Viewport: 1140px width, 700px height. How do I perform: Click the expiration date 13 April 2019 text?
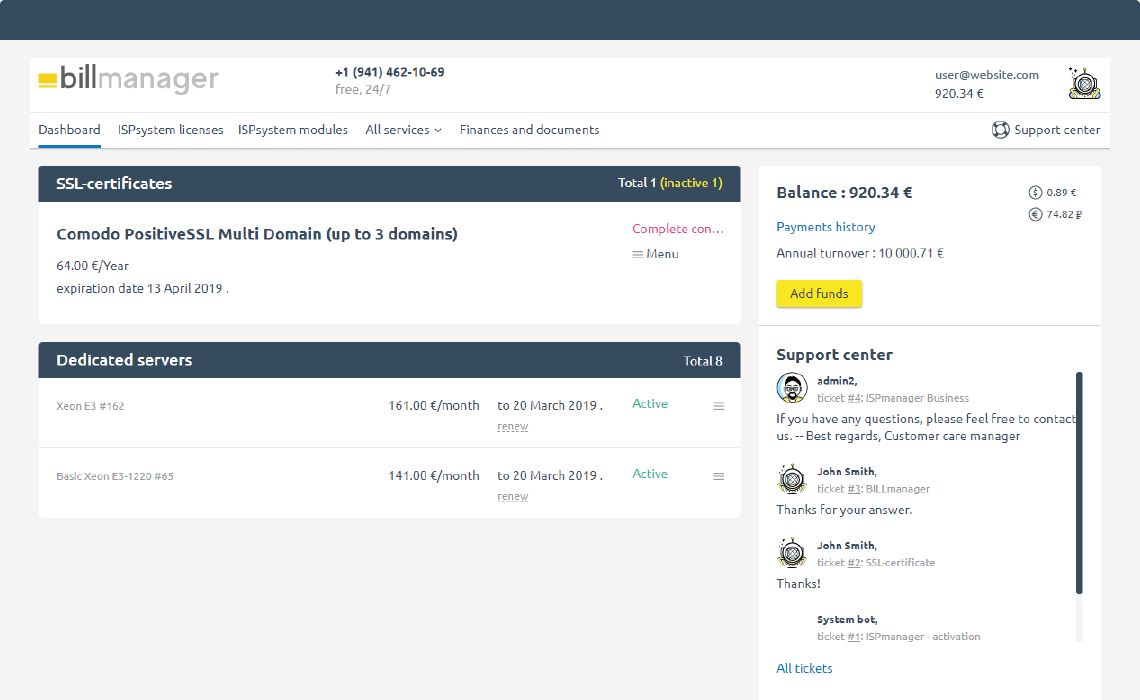click(x=142, y=289)
